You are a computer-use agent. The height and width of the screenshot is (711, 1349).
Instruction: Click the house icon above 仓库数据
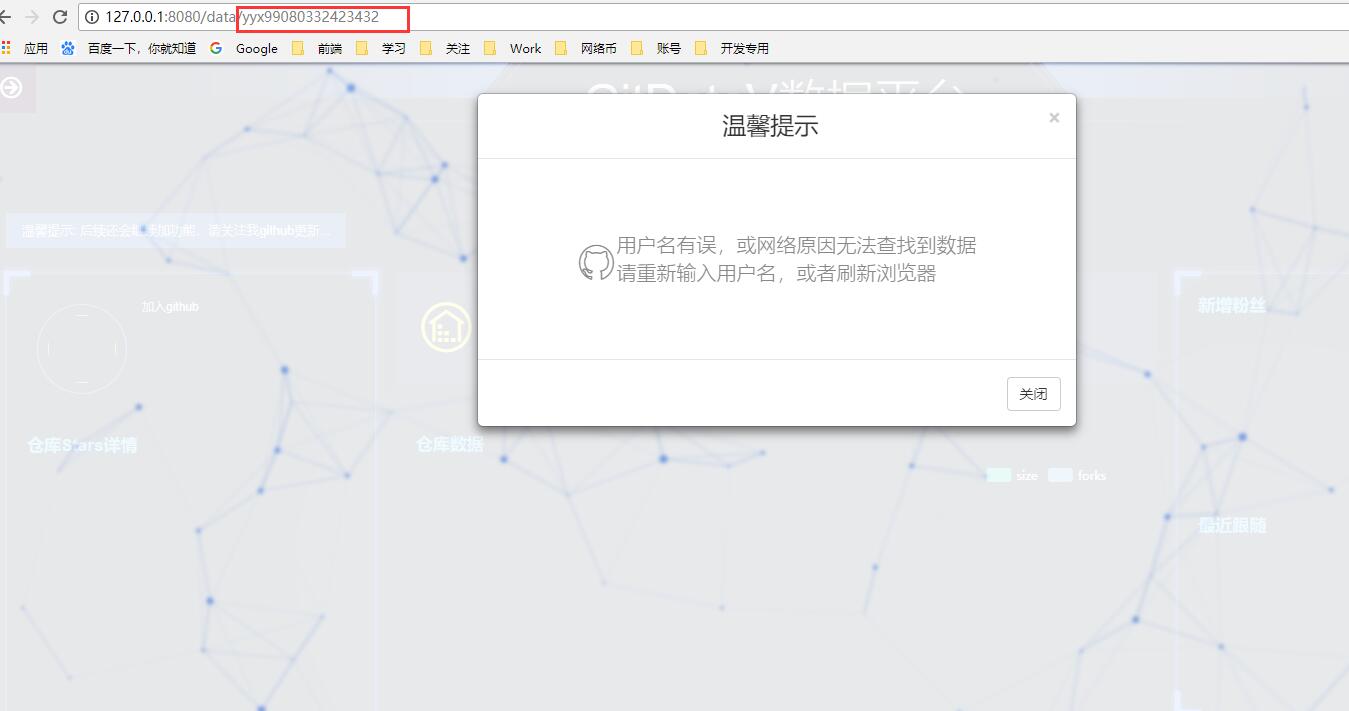pyautogui.click(x=446, y=327)
